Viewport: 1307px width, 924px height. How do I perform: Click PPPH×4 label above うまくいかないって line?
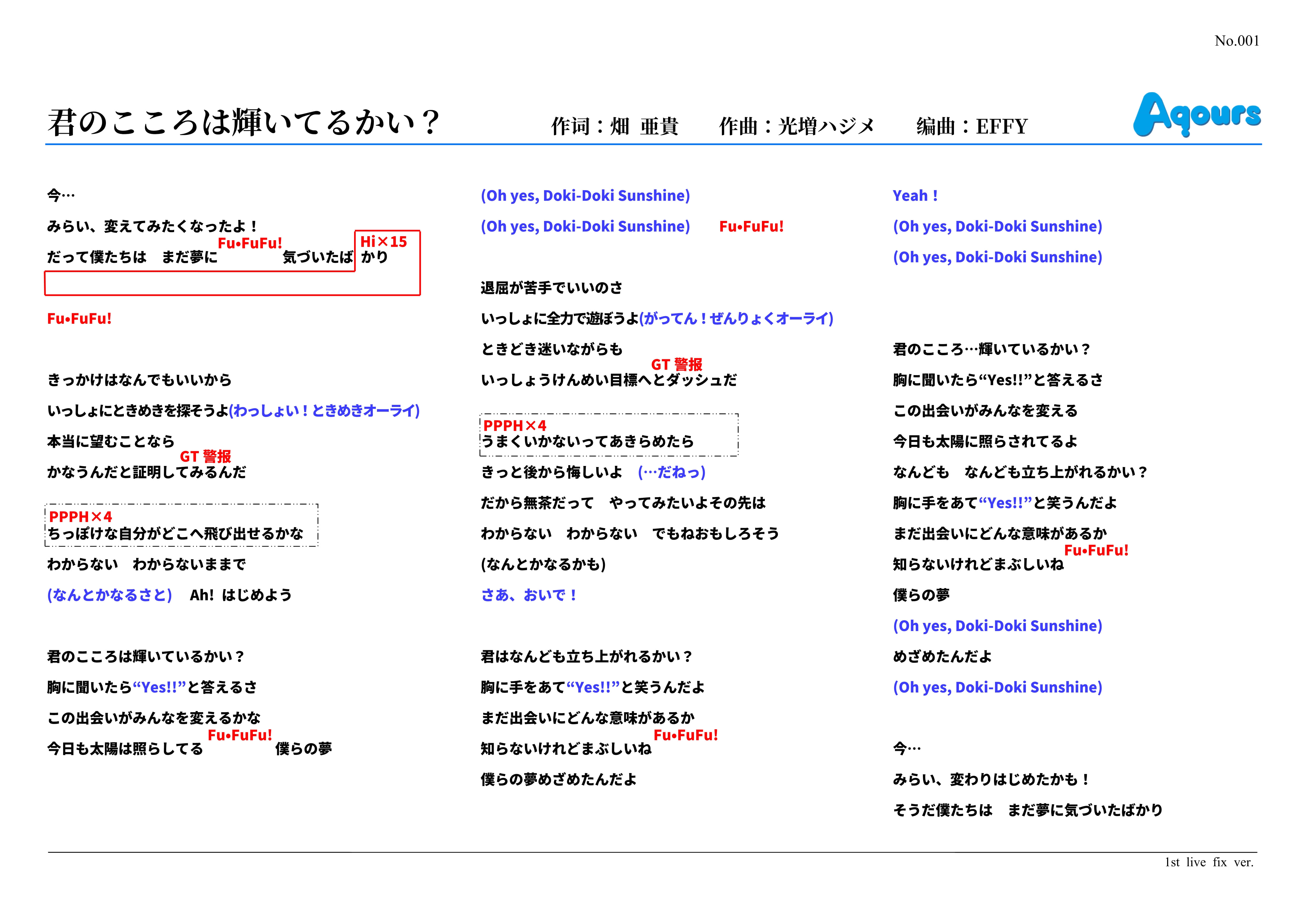pos(515,426)
